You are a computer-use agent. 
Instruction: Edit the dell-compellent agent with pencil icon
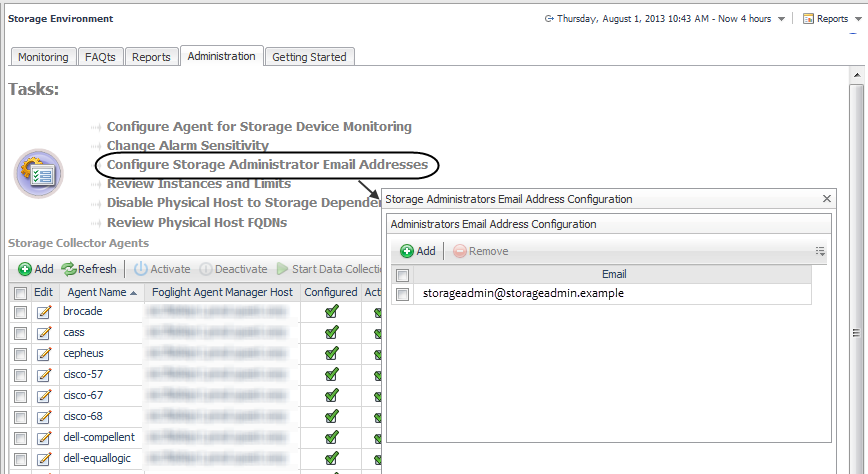tap(44, 438)
